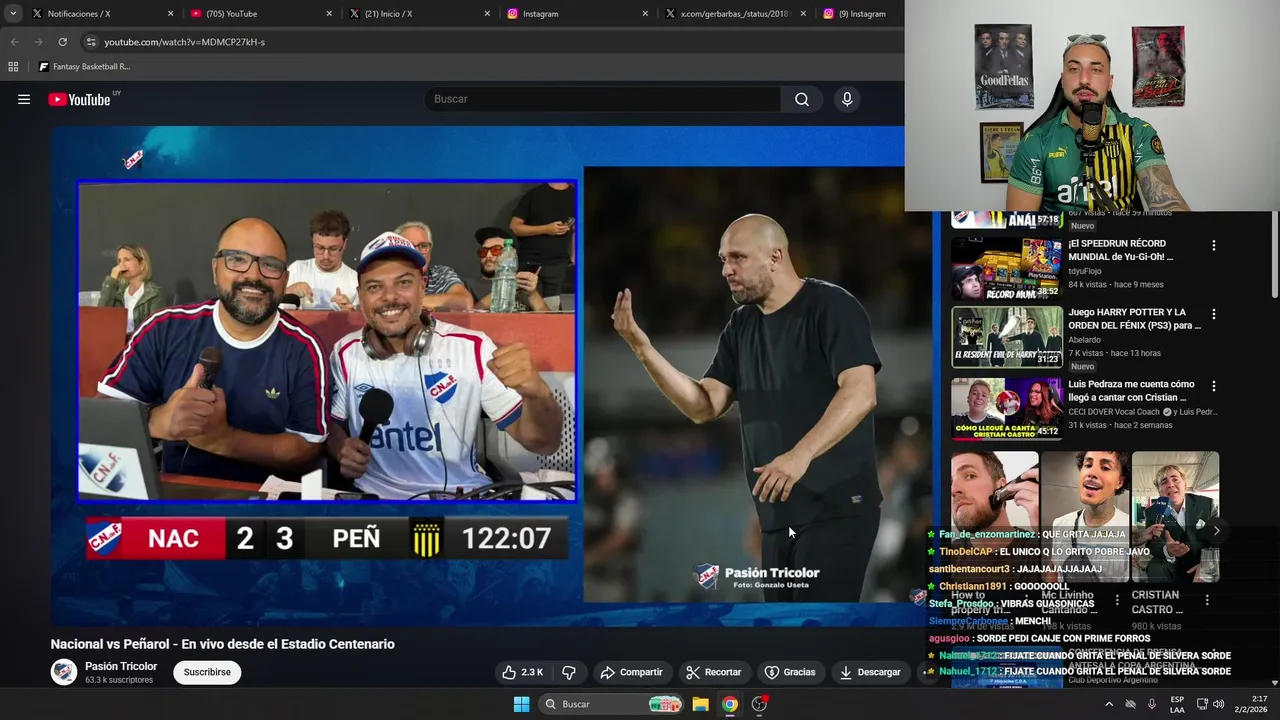Screen dimensions: 1280x720
Task: Click the video title Nacional vs Peñarol text
Action: point(222,644)
